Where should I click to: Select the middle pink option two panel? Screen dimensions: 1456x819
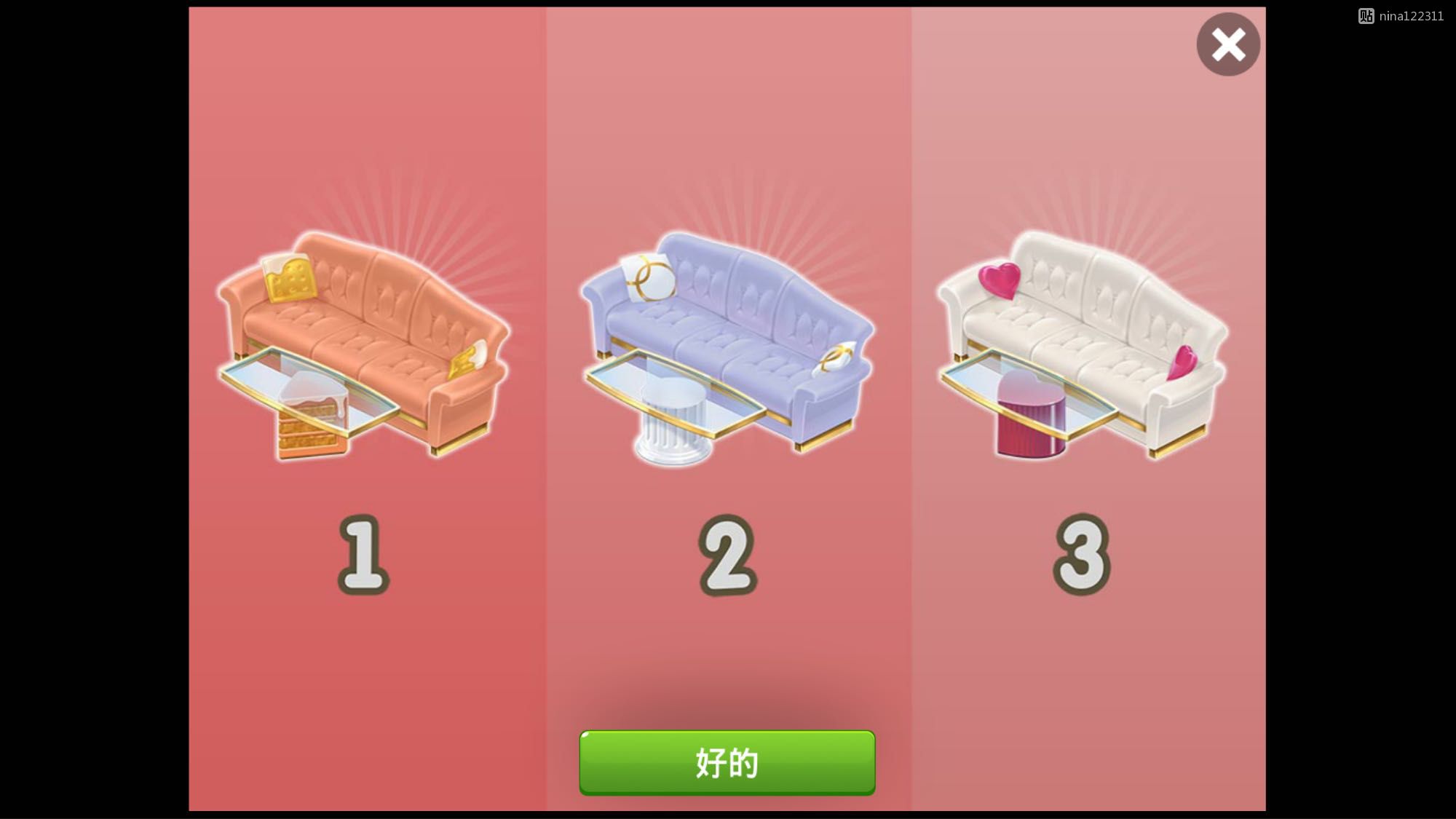point(729,409)
